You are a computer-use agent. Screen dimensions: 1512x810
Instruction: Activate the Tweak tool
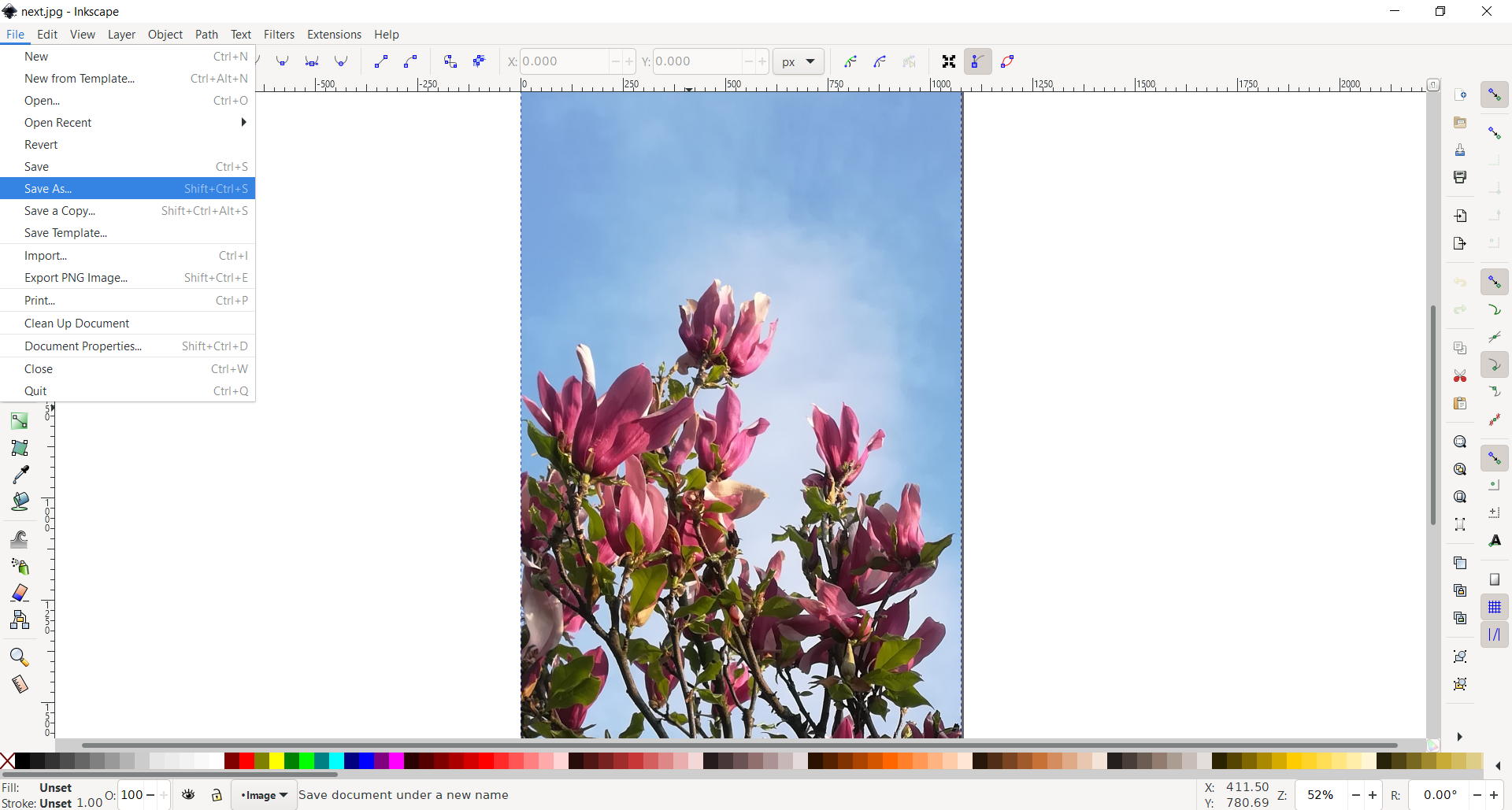pos(19,540)
